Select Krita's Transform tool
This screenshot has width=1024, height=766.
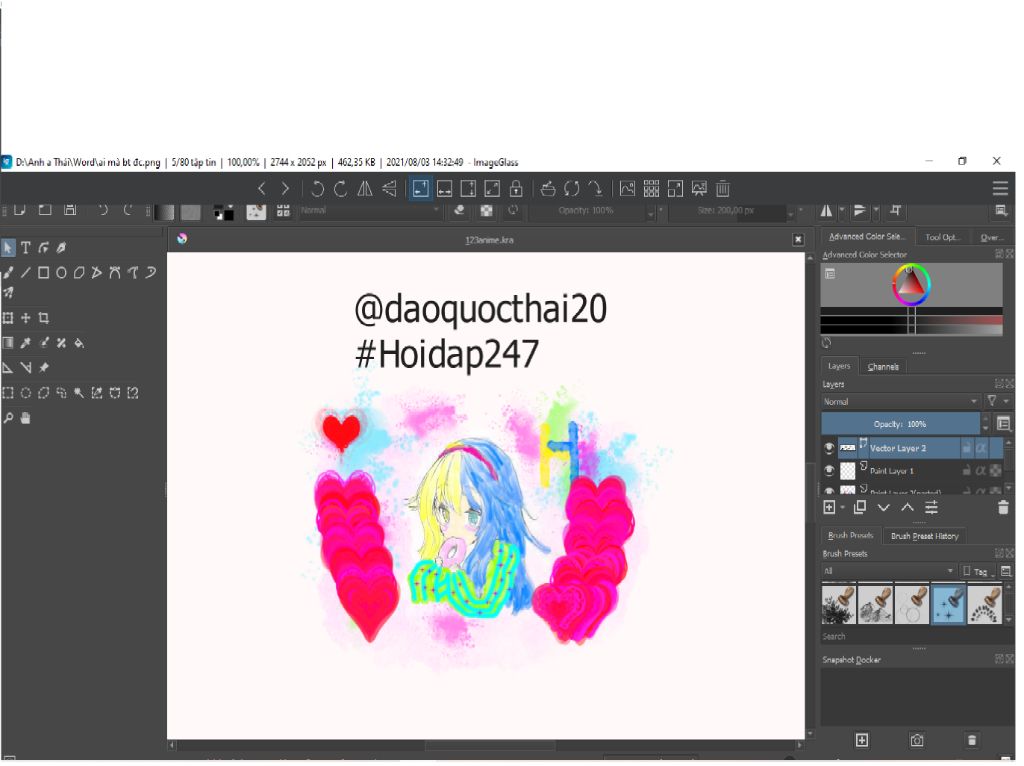click(x=8, y=319)
